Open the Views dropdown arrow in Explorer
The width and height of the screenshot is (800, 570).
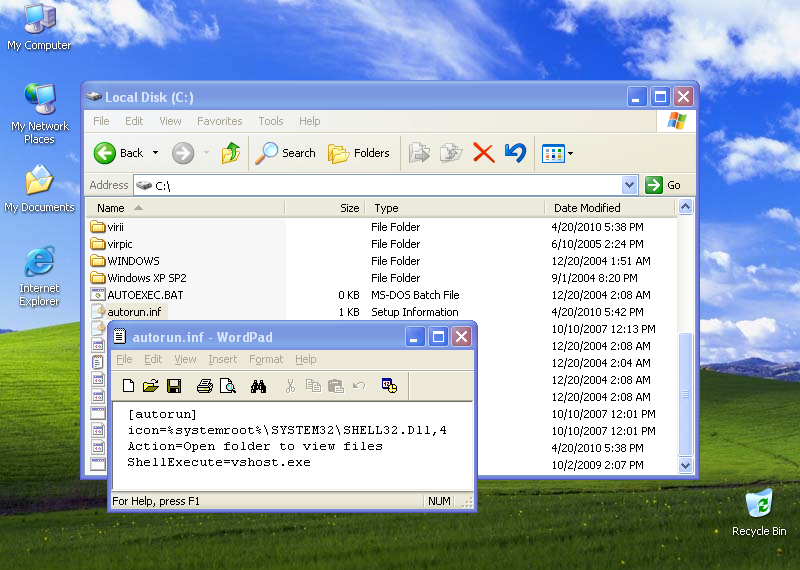[x=570, y=153]
